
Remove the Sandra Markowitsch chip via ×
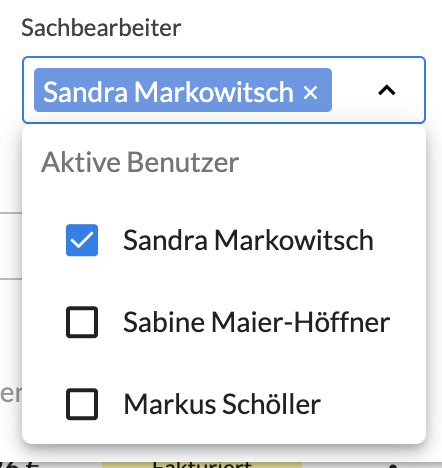(x=310, y=92)
